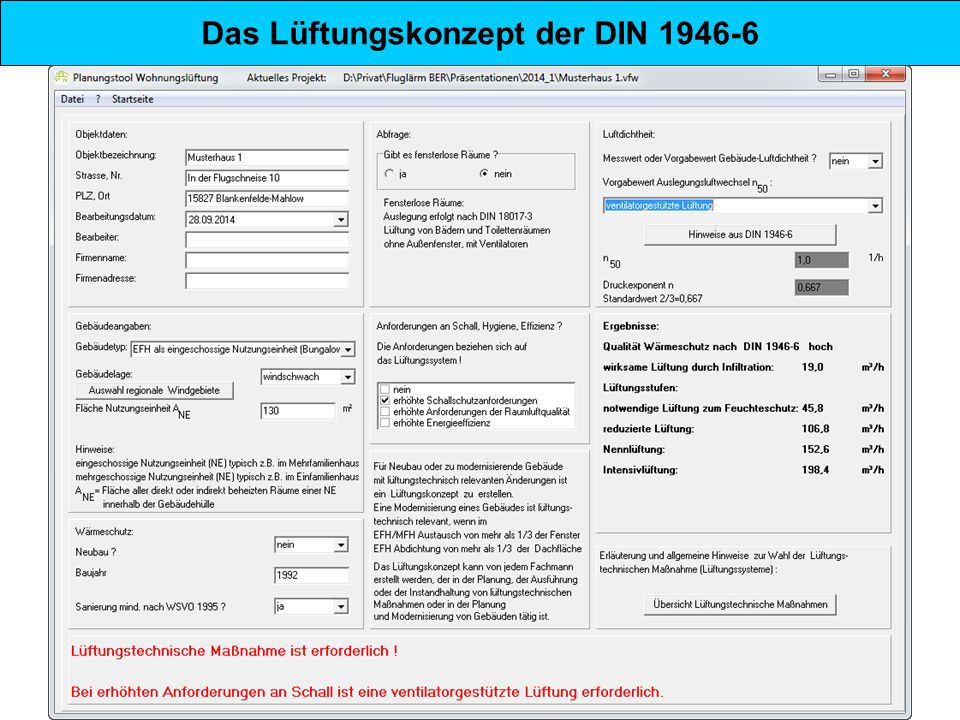
Task: Open the Bearbeitungsdatum date dropdown
Action: pyautogui.click(x=341, y=219)
